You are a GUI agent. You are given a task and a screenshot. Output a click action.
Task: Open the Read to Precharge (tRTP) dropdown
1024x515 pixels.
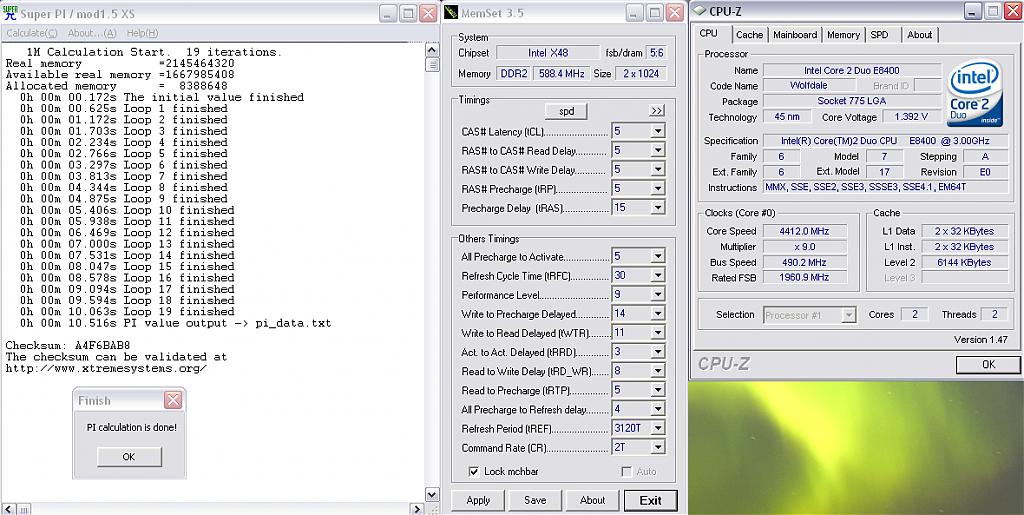[x=658, y=390]
